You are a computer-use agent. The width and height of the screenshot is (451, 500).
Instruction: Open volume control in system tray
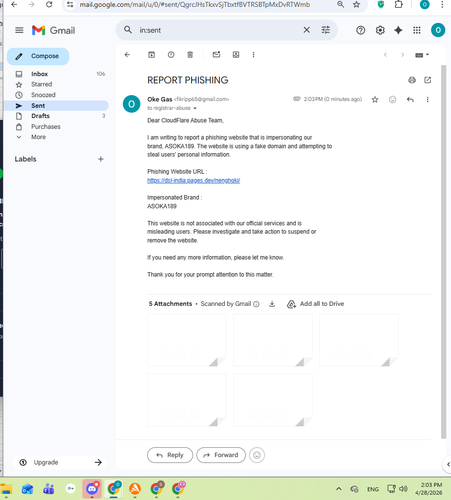(403, 489)
